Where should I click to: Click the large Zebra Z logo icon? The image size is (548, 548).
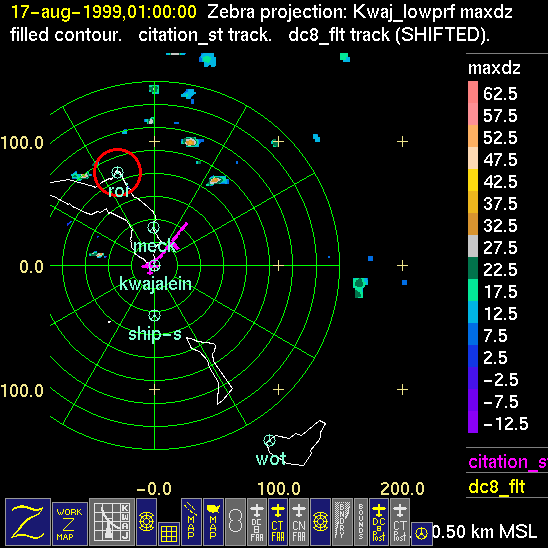[x=28, y=522]
